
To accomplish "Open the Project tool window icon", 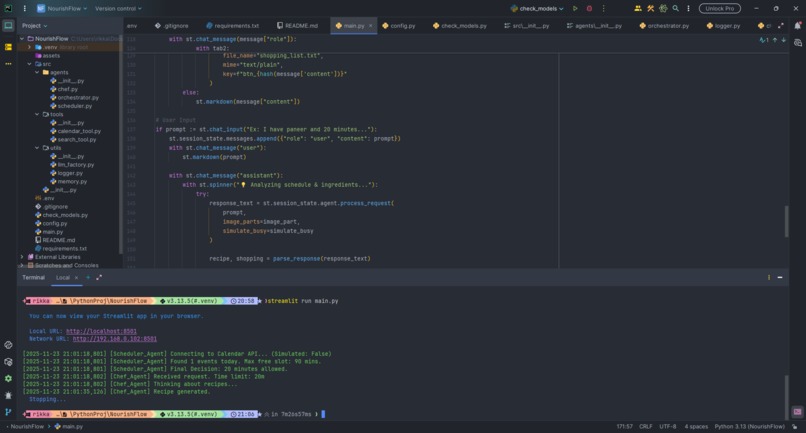I will tap(8, 26).
